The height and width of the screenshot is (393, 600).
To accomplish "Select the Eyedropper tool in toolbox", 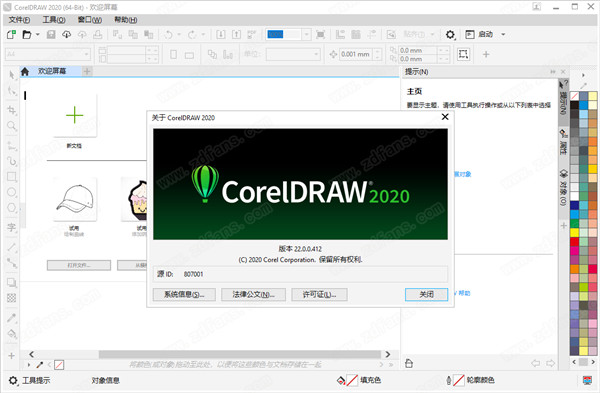I will point(11,318).
